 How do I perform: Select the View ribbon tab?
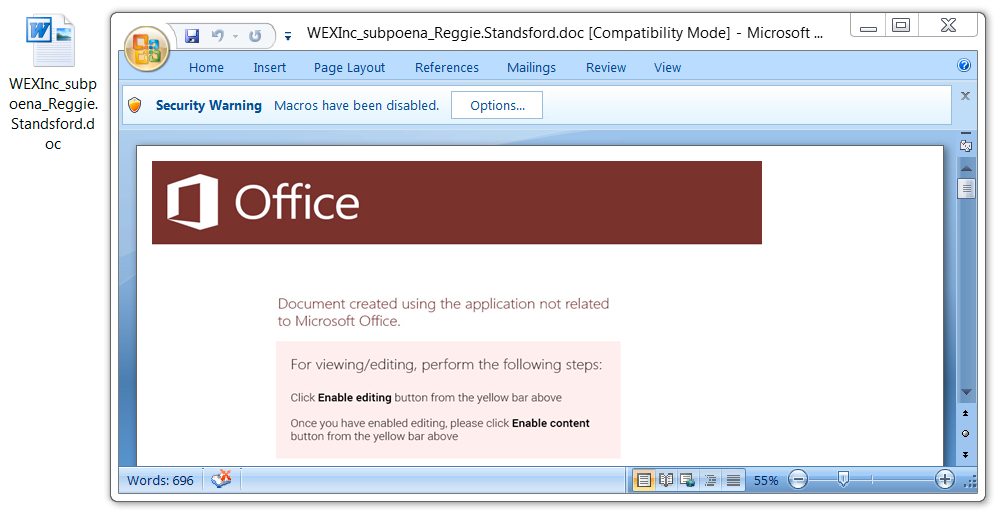point(667,67)
